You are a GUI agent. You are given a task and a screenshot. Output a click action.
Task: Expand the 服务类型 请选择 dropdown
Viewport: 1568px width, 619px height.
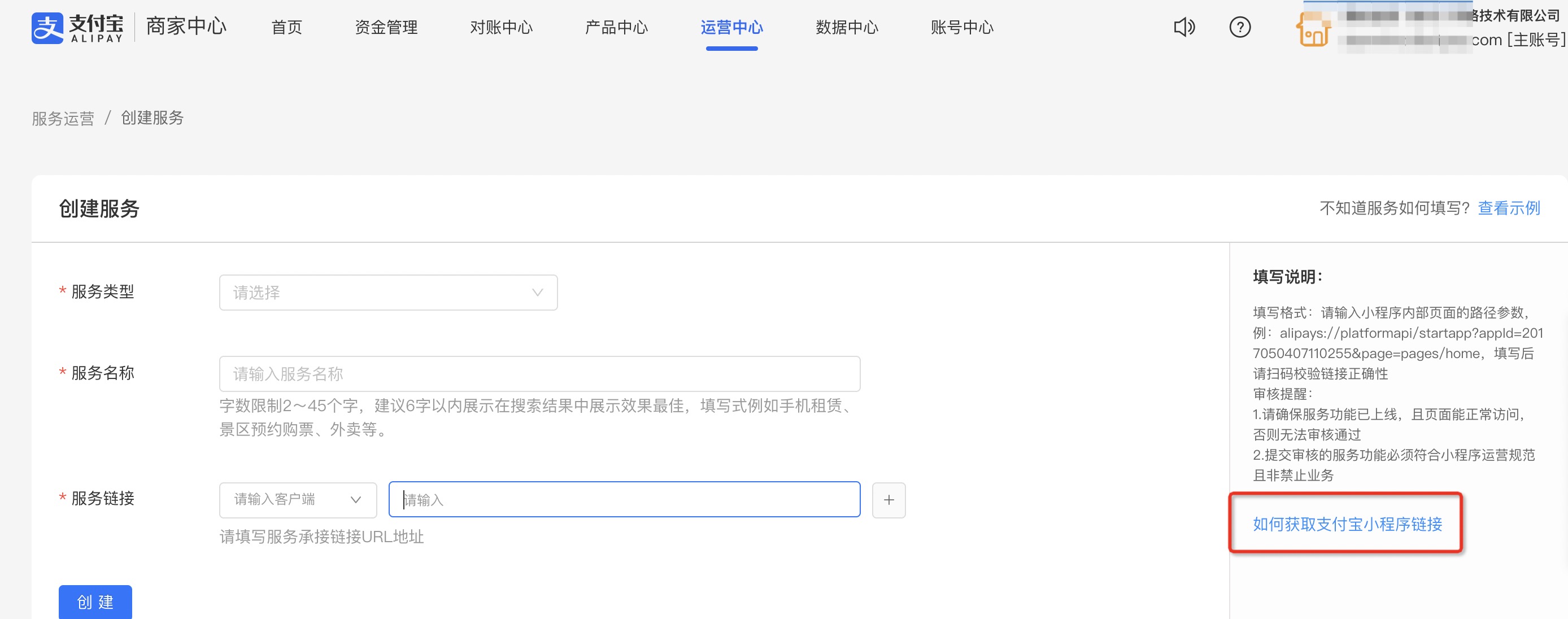(387, 292)
